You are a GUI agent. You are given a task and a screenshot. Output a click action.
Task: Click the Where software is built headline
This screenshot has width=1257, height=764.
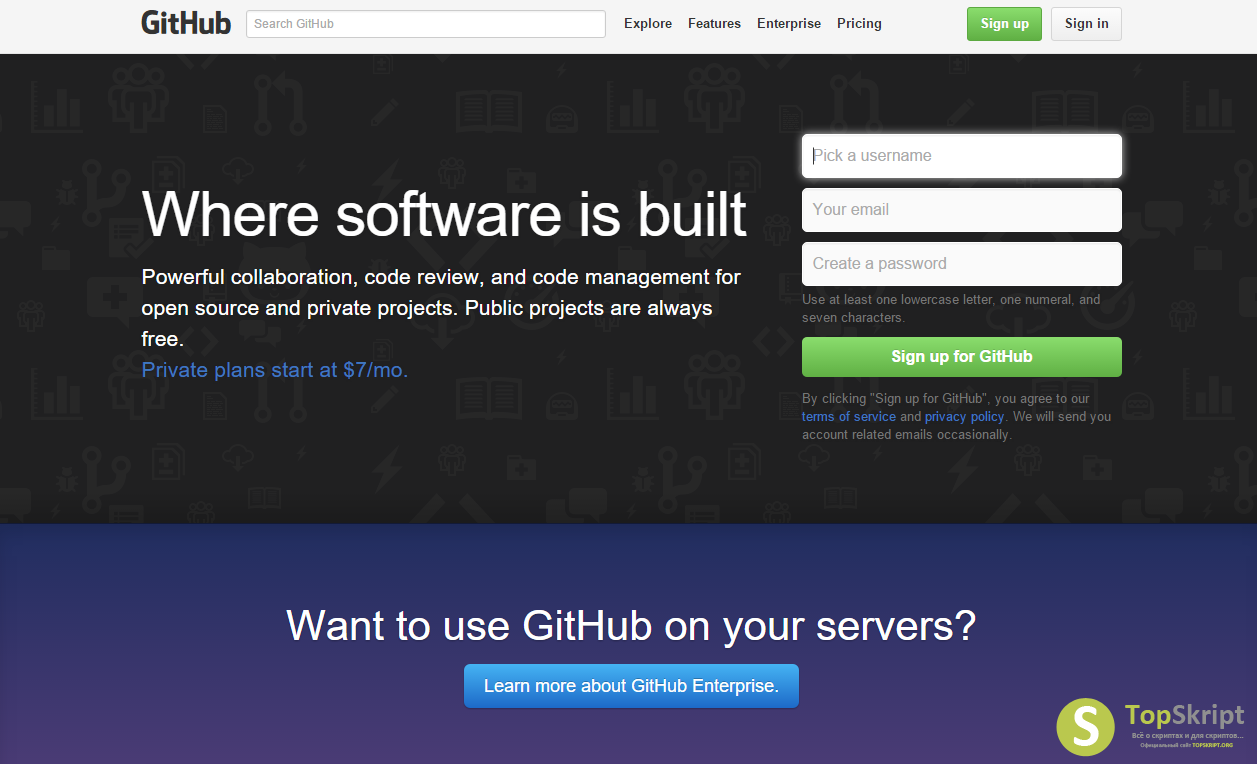pyautogui.click(x=445, y=213)
